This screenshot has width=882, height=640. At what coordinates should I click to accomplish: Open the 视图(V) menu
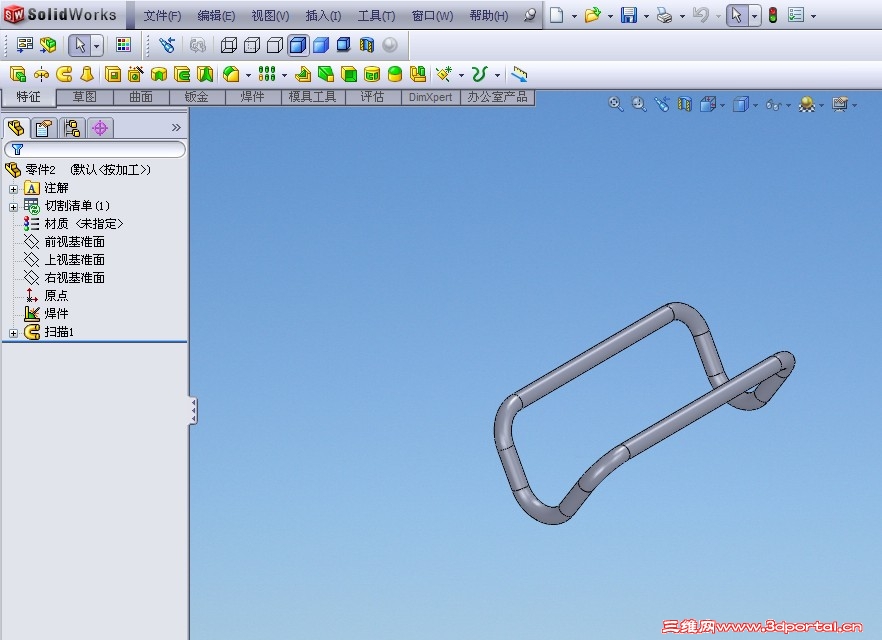pos(270,16)
